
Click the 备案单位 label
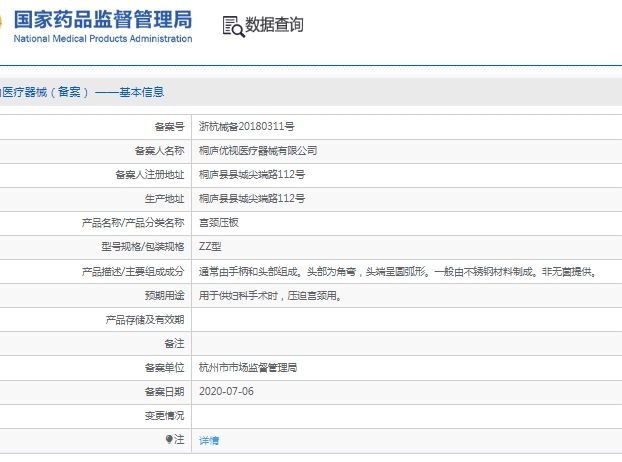(x=165, y=368)
